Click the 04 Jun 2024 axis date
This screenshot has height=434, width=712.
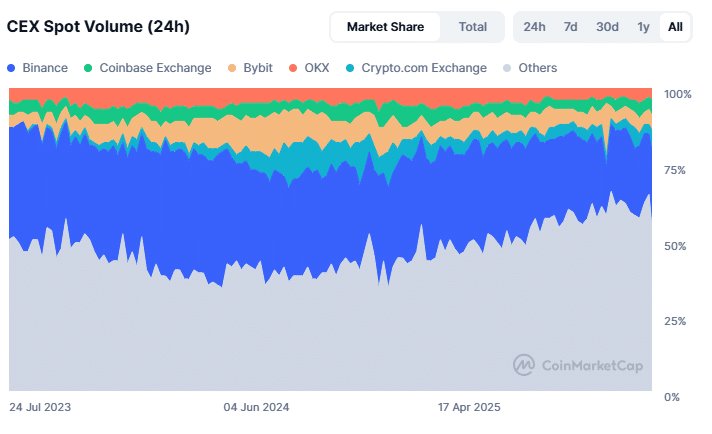(x=256, y=408)
